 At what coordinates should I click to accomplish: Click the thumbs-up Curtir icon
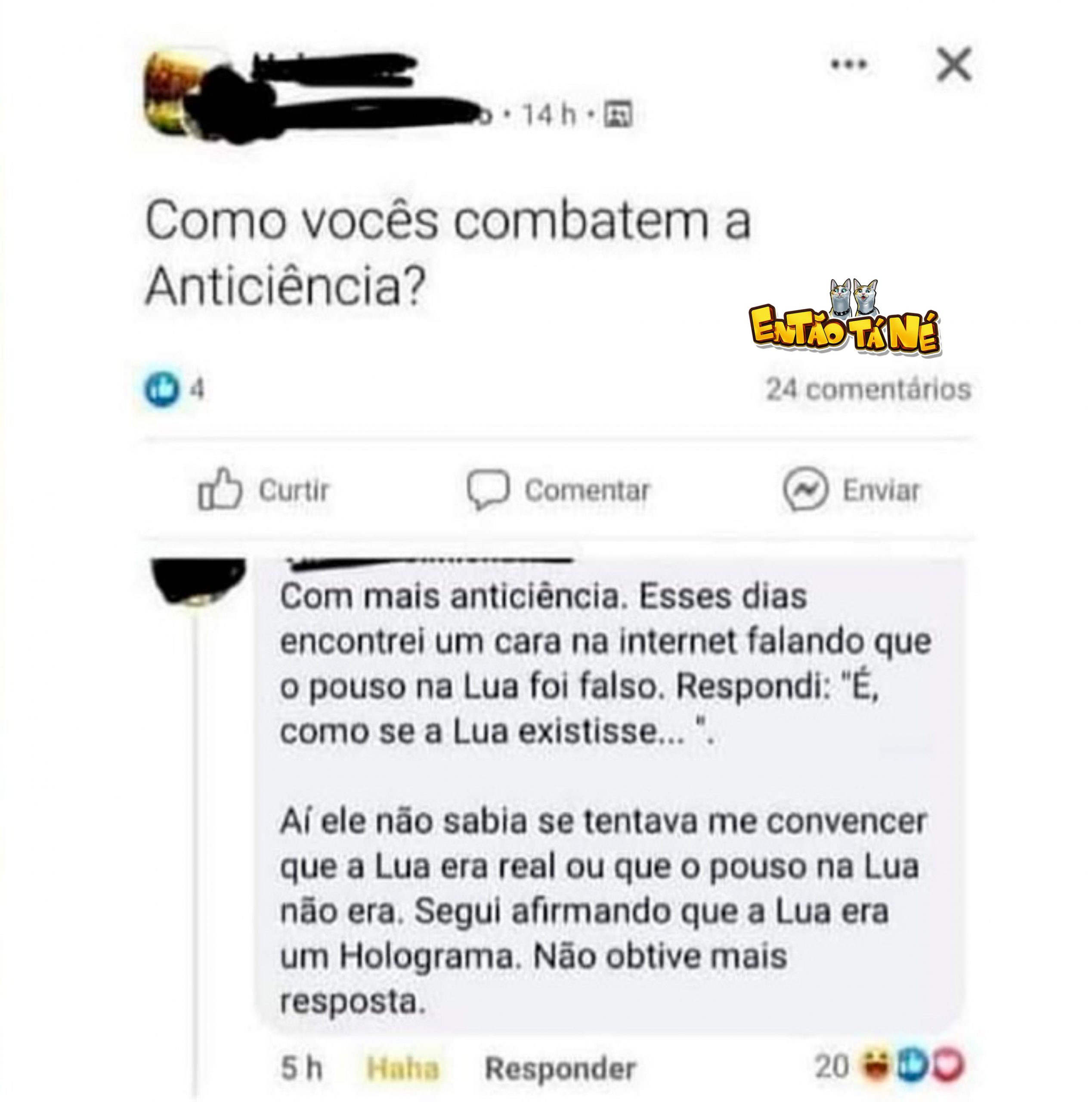[x=220, y=489]
